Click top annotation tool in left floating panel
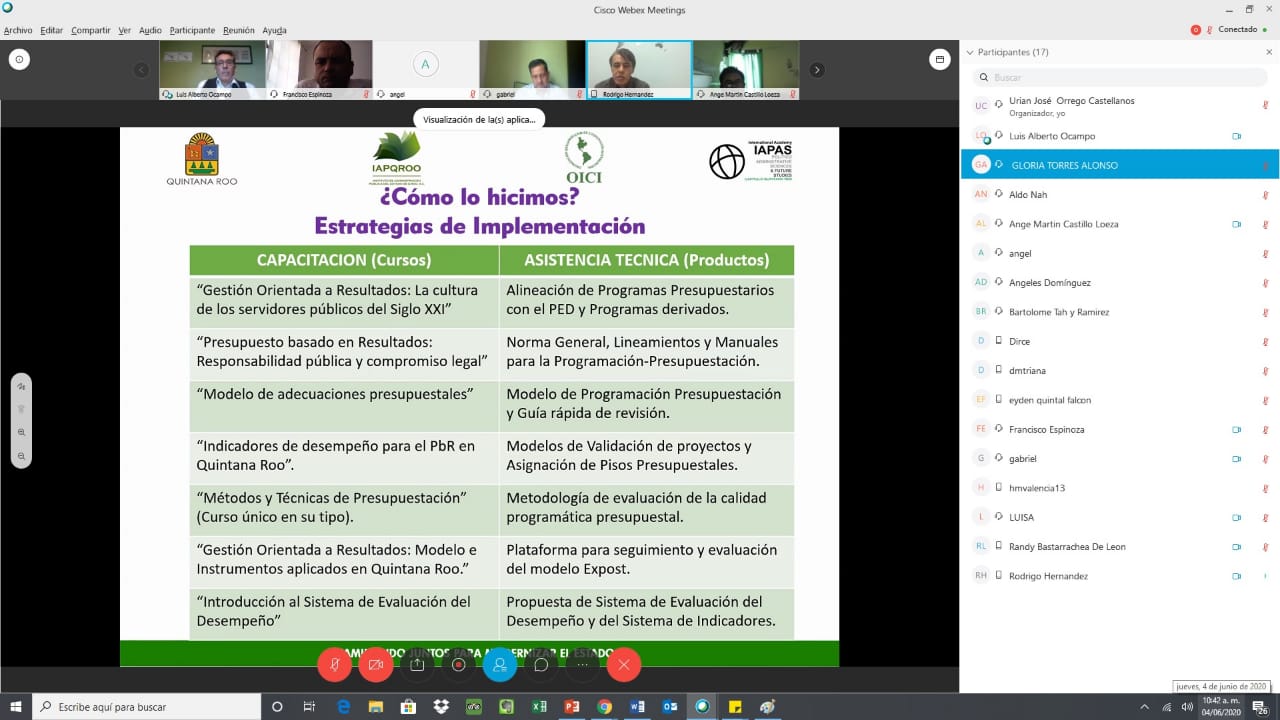Screen dimensions: 1280x720 (21, 386)
